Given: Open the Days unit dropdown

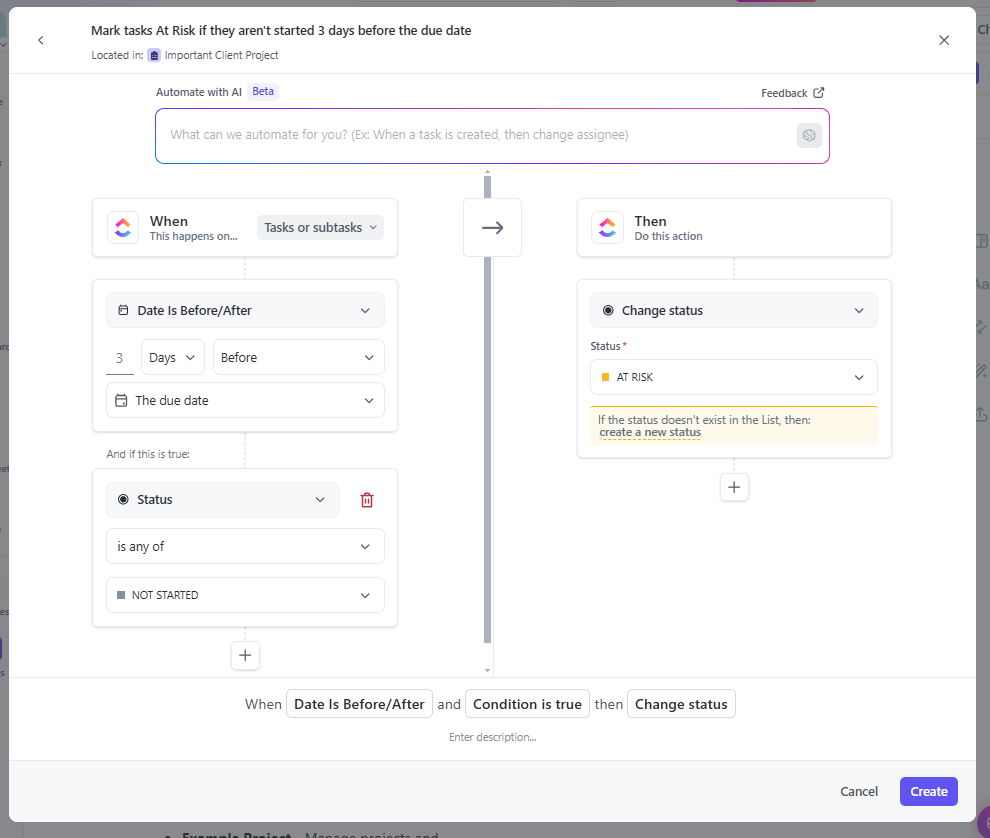Looking at the screenshot, I should coord(173,358).
